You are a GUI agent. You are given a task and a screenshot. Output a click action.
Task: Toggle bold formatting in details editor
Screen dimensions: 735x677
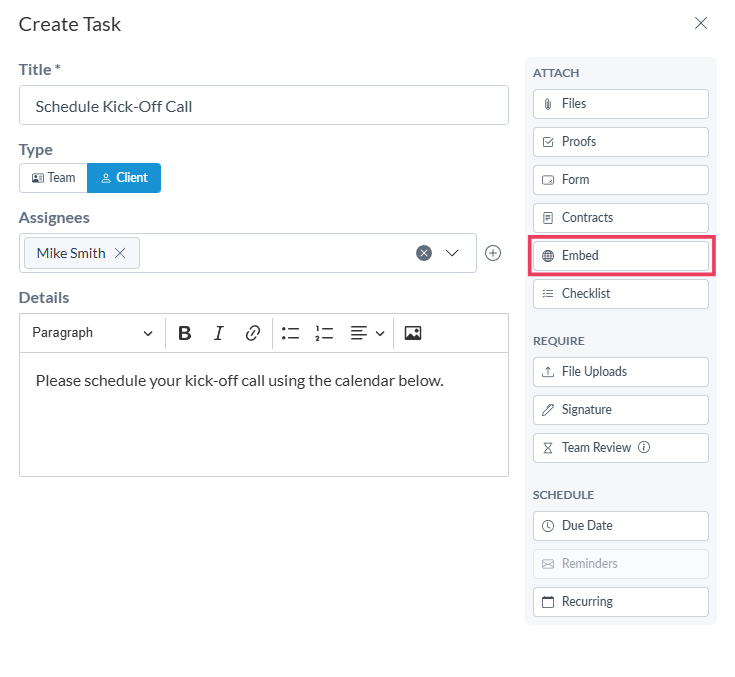click(x=184, y=333)
